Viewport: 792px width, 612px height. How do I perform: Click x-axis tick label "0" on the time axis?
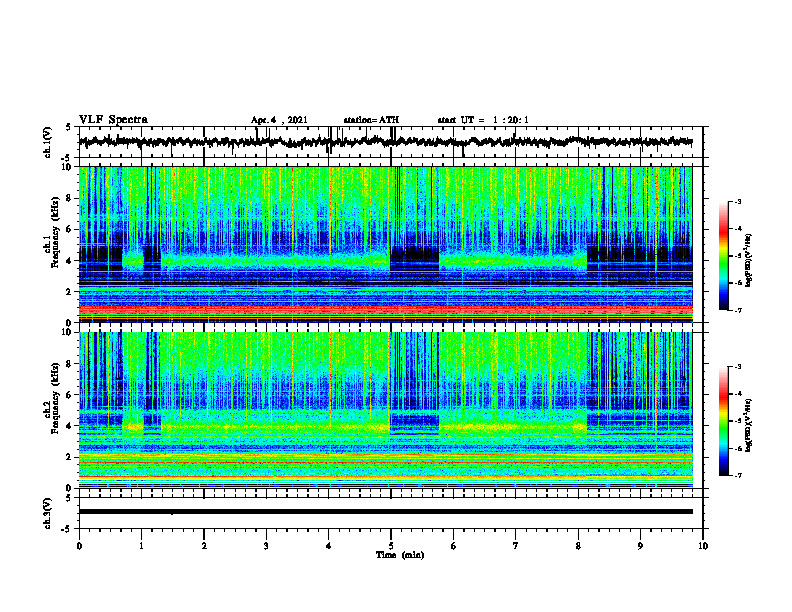79,546
